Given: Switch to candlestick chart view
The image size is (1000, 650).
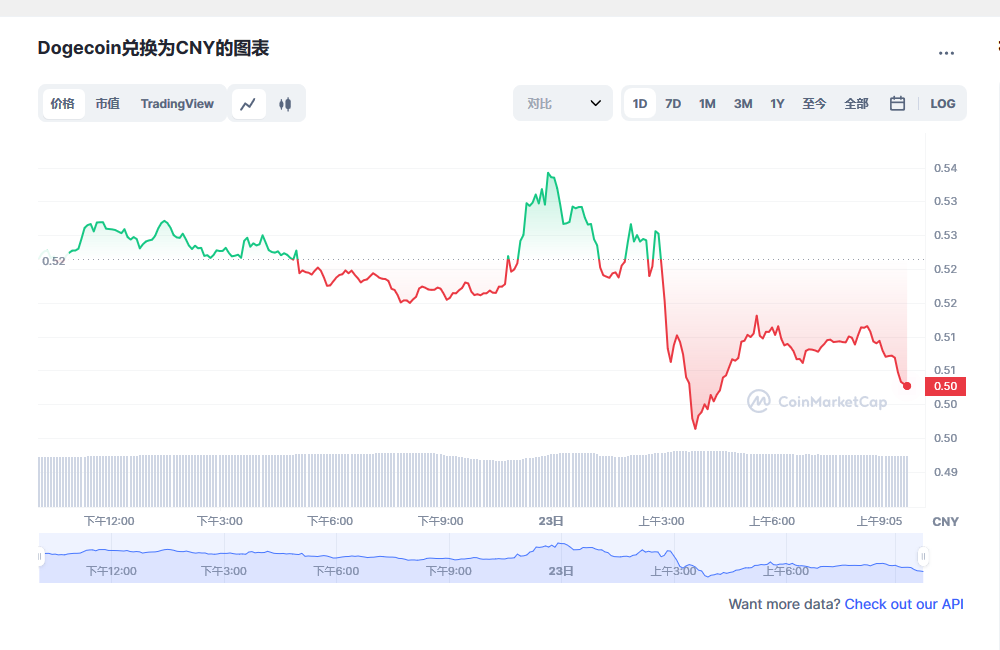Looking at the screenshot, I should pos(285,103).
